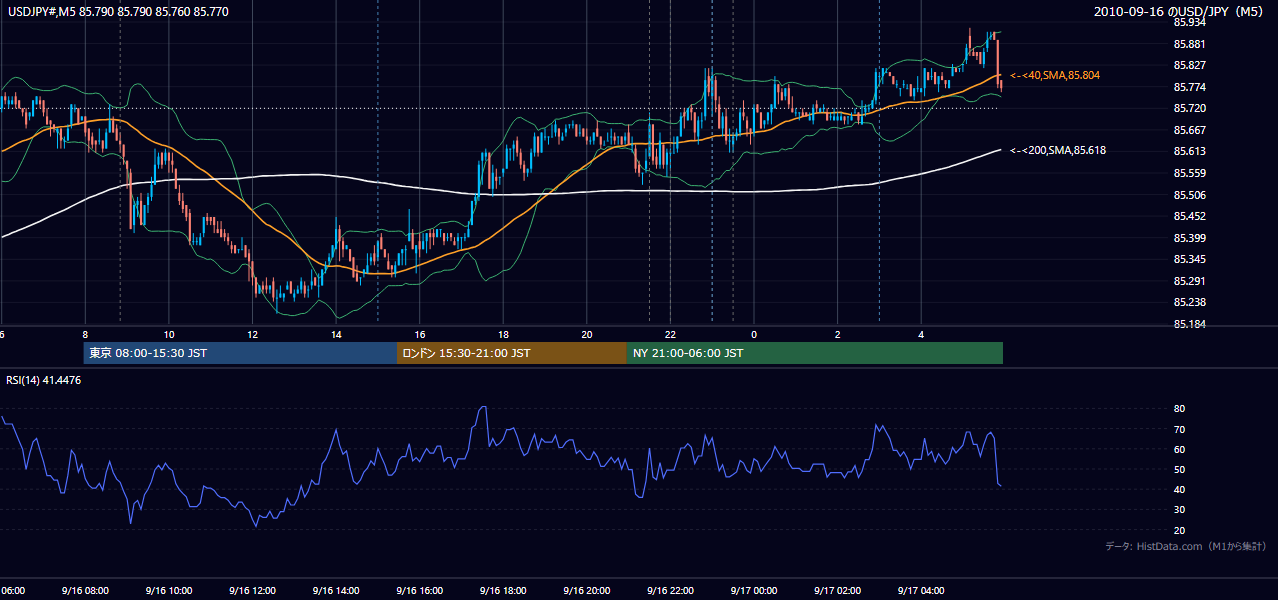Click the 9/17 02:00 bottom time label
The image size is (1278, 600).
(x=837, y=591)
